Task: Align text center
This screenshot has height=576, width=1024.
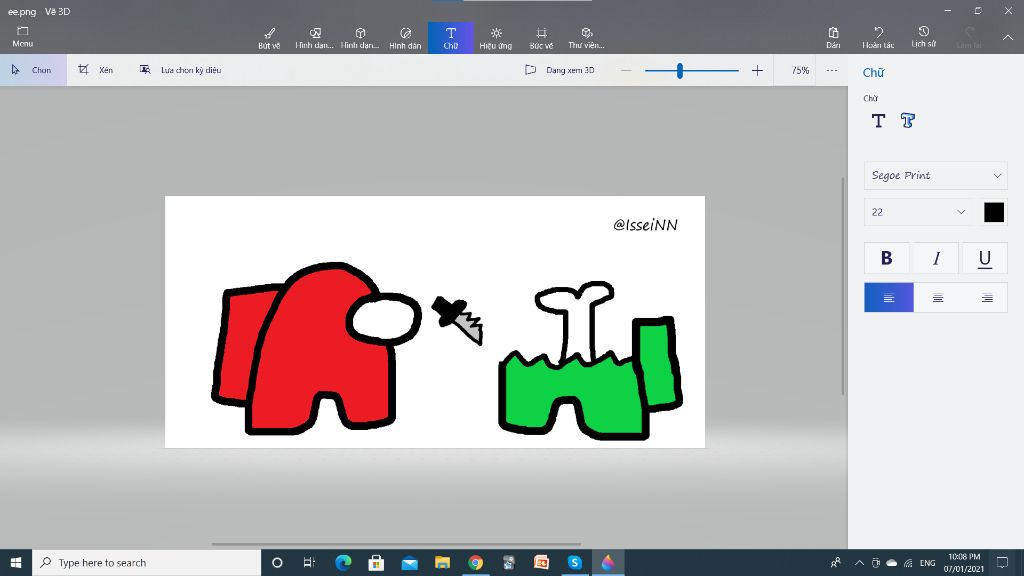Action: click(x=938, y=298)
